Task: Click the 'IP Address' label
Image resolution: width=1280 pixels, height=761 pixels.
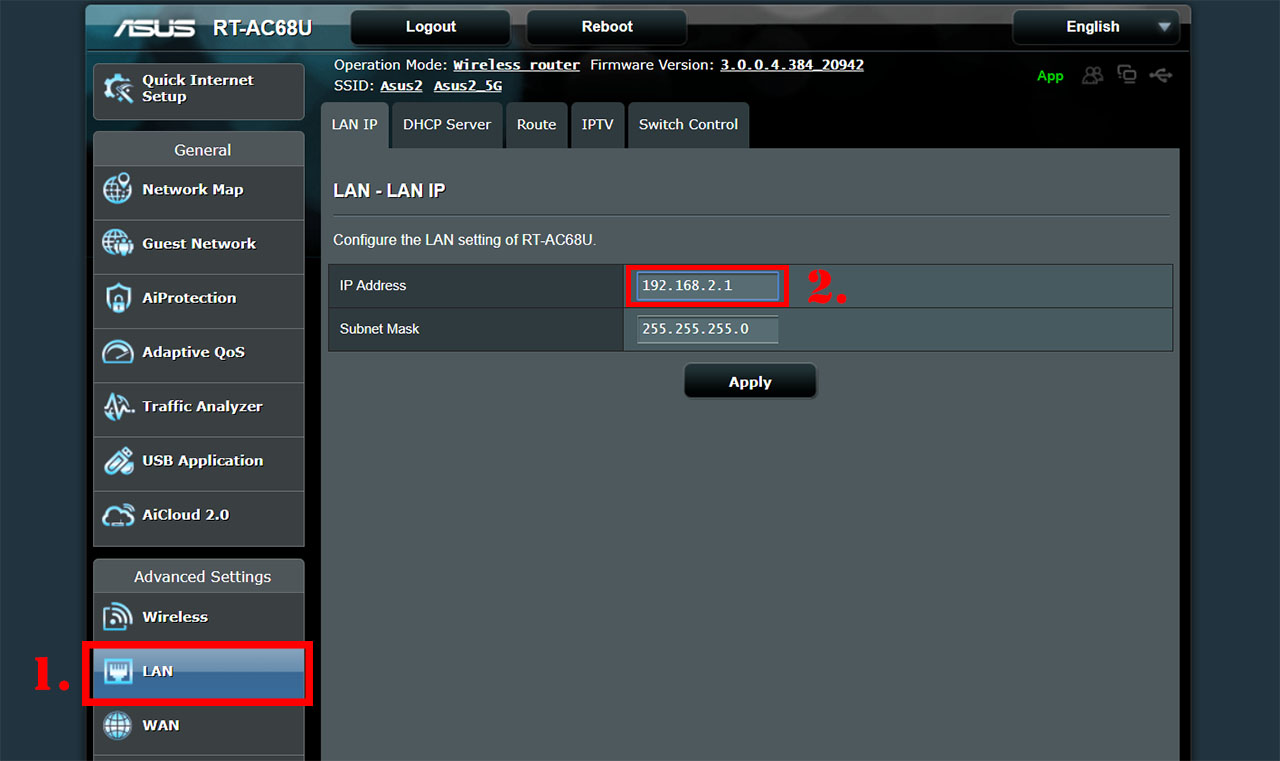Action: (373, 286)
